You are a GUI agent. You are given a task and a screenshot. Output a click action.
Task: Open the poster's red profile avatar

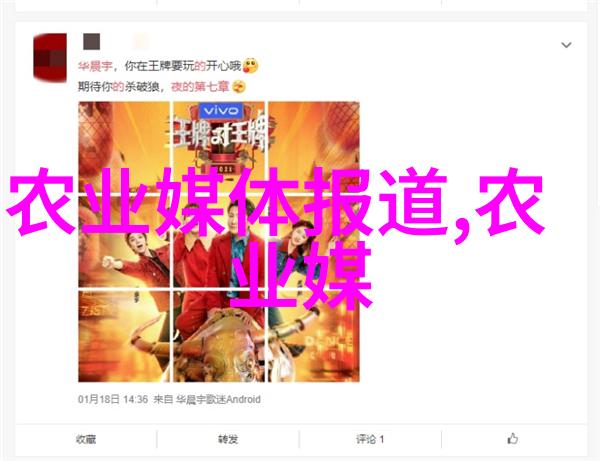50,57
